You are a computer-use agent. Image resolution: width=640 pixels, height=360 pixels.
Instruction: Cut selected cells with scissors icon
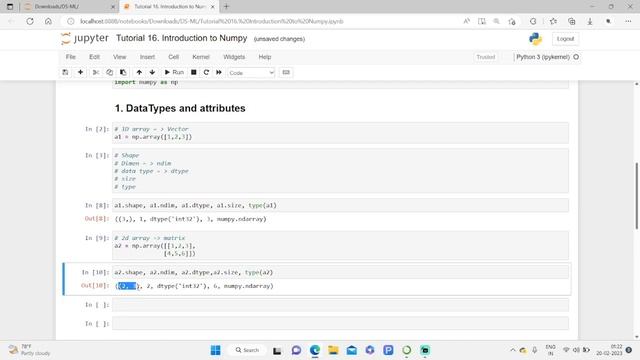tap(96, 72)
